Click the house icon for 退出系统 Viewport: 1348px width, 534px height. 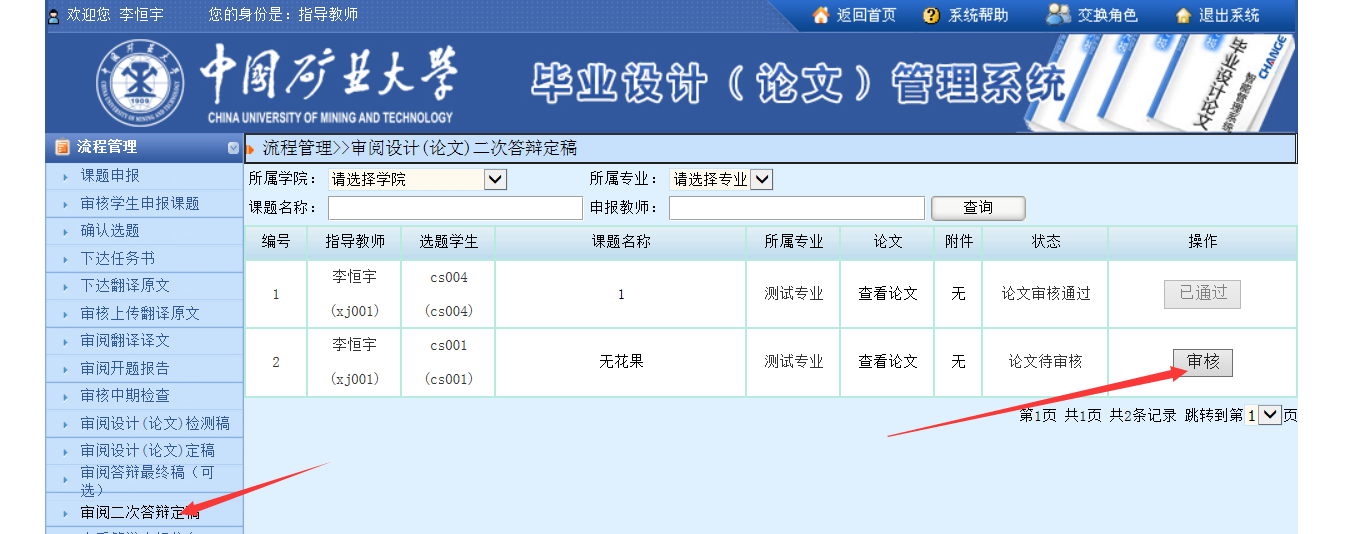[x=1184, y=15]
